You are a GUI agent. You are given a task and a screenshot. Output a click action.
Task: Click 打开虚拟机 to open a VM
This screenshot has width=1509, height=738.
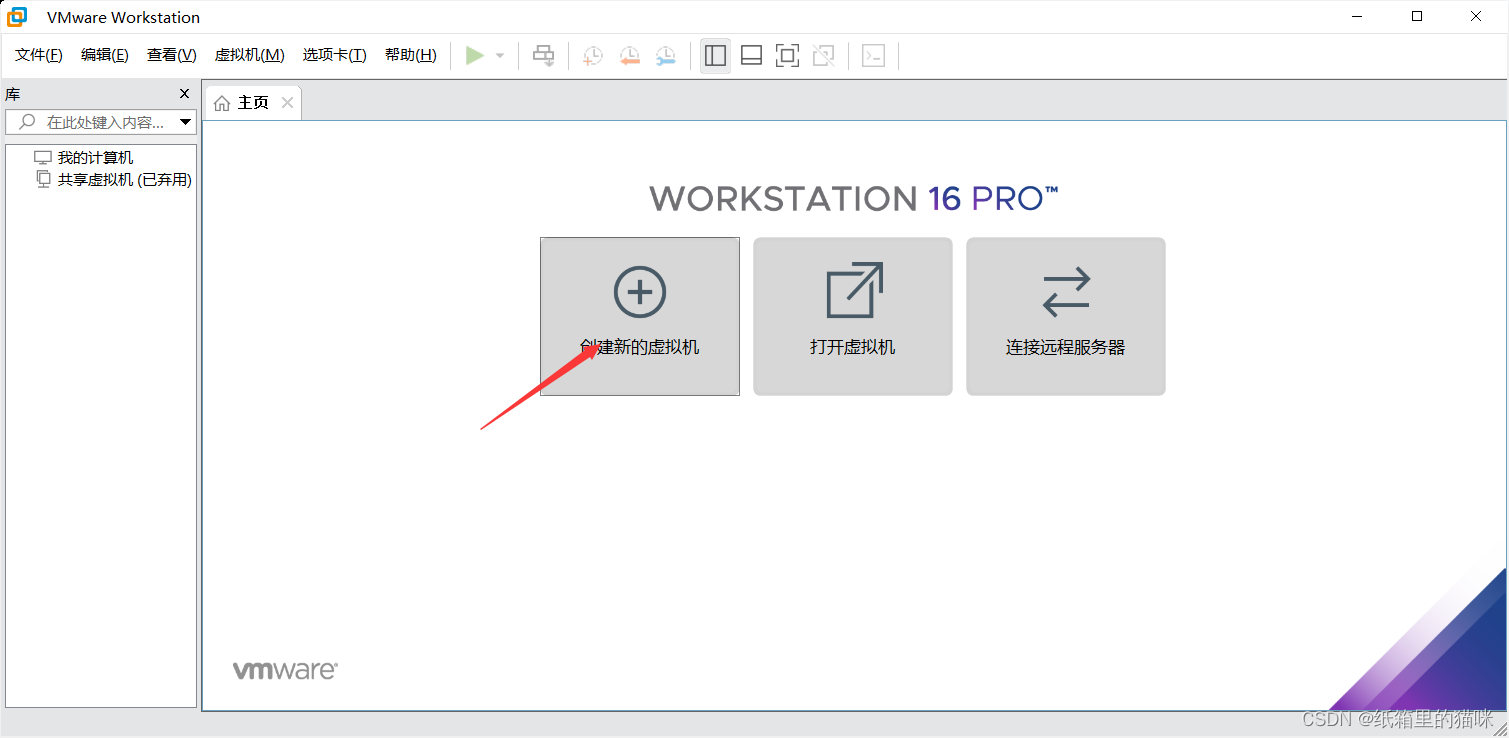click(852, 316)
